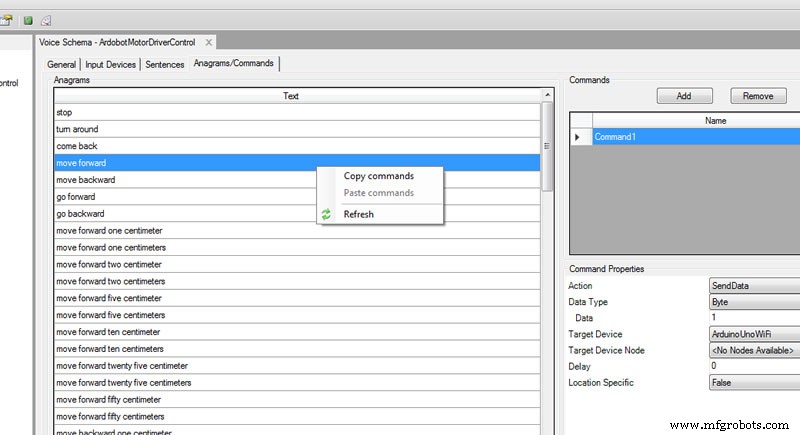800x435 pixels.
Task: Click the yellow toolbar icon at far left
Action: coord(5,20)
